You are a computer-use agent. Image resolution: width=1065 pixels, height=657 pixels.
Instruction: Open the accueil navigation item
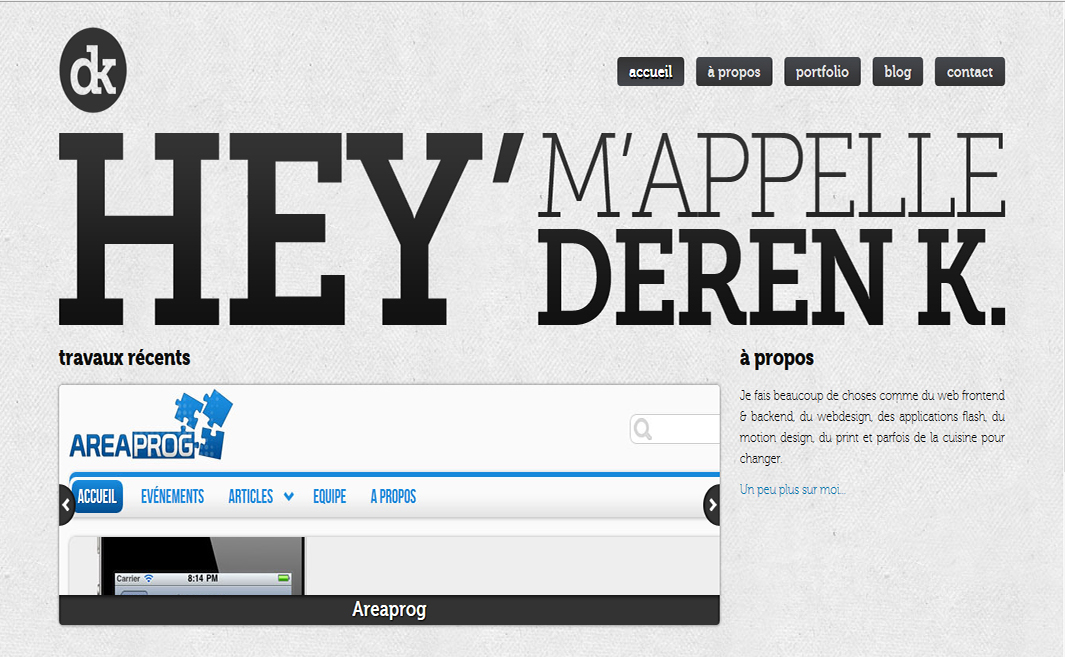coord(651,71)
